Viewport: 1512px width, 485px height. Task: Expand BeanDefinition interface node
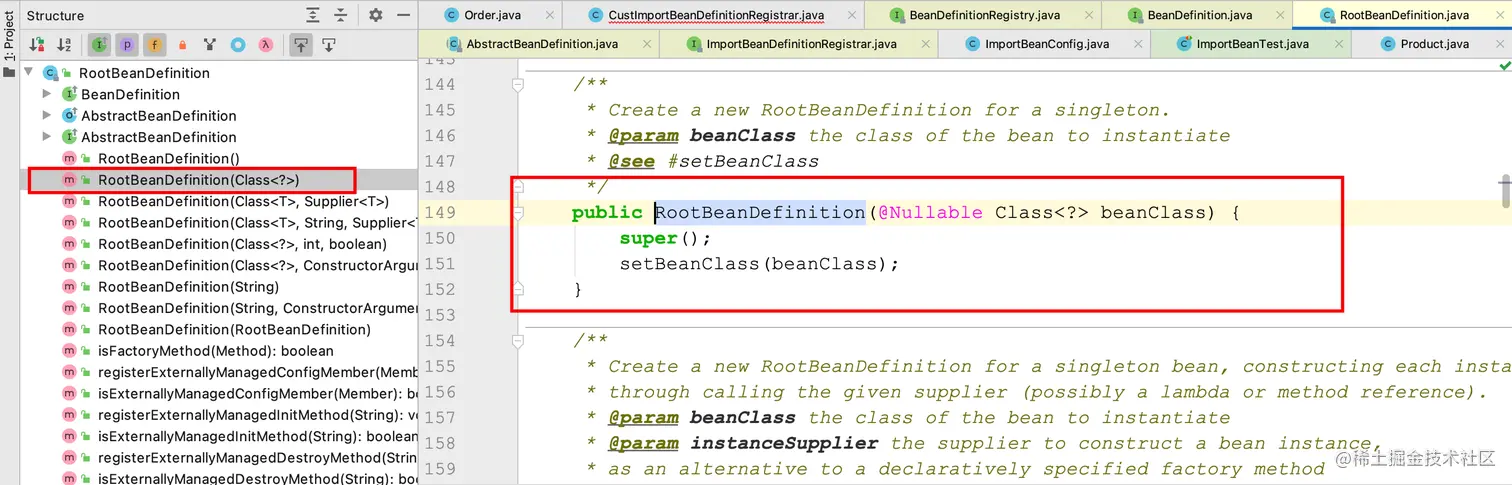coord(46,94)
